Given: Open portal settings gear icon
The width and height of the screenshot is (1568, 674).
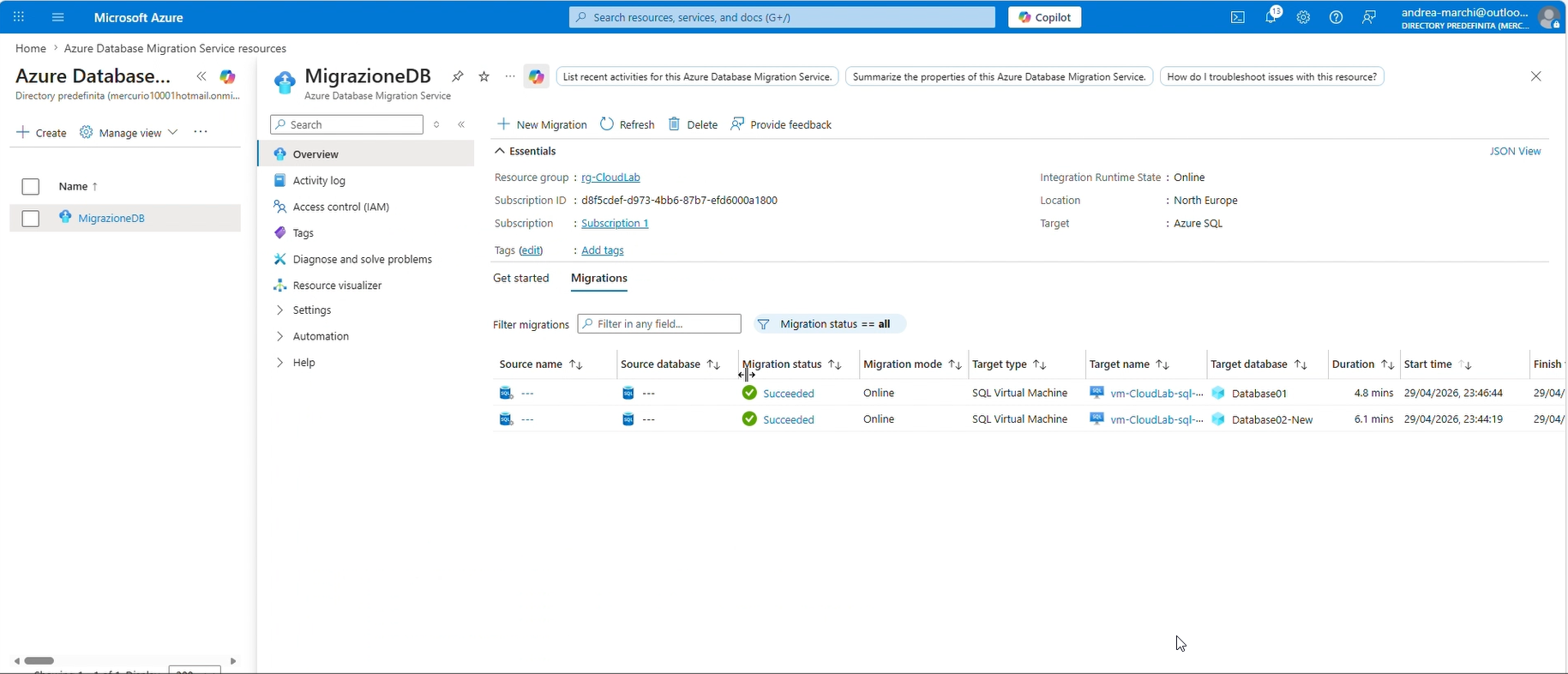Looking at the screenshot, I should (1303, 17).
